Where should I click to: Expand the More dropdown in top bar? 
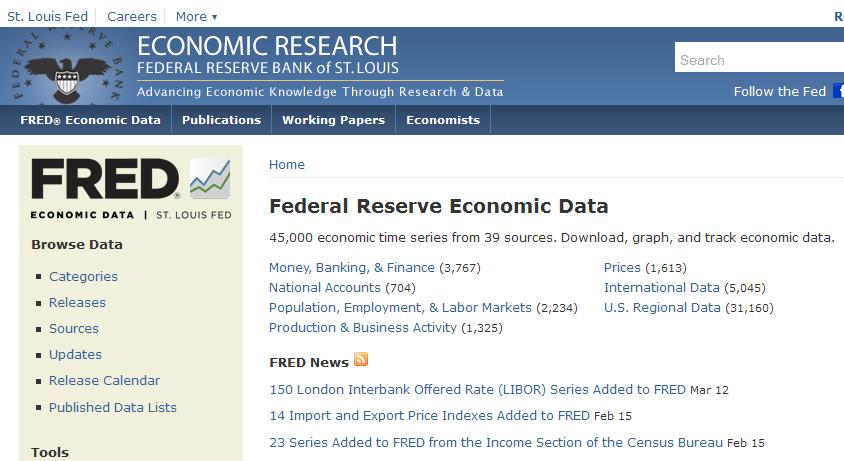[196, 16]
